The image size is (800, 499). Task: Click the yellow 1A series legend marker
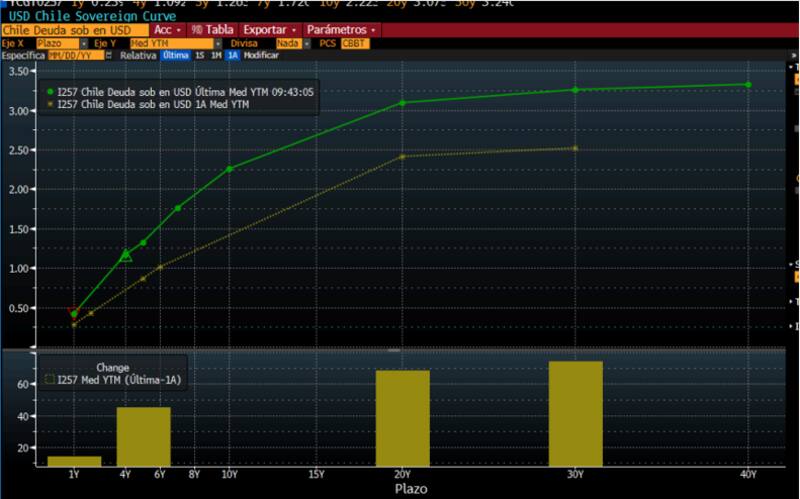coord(50,104)
